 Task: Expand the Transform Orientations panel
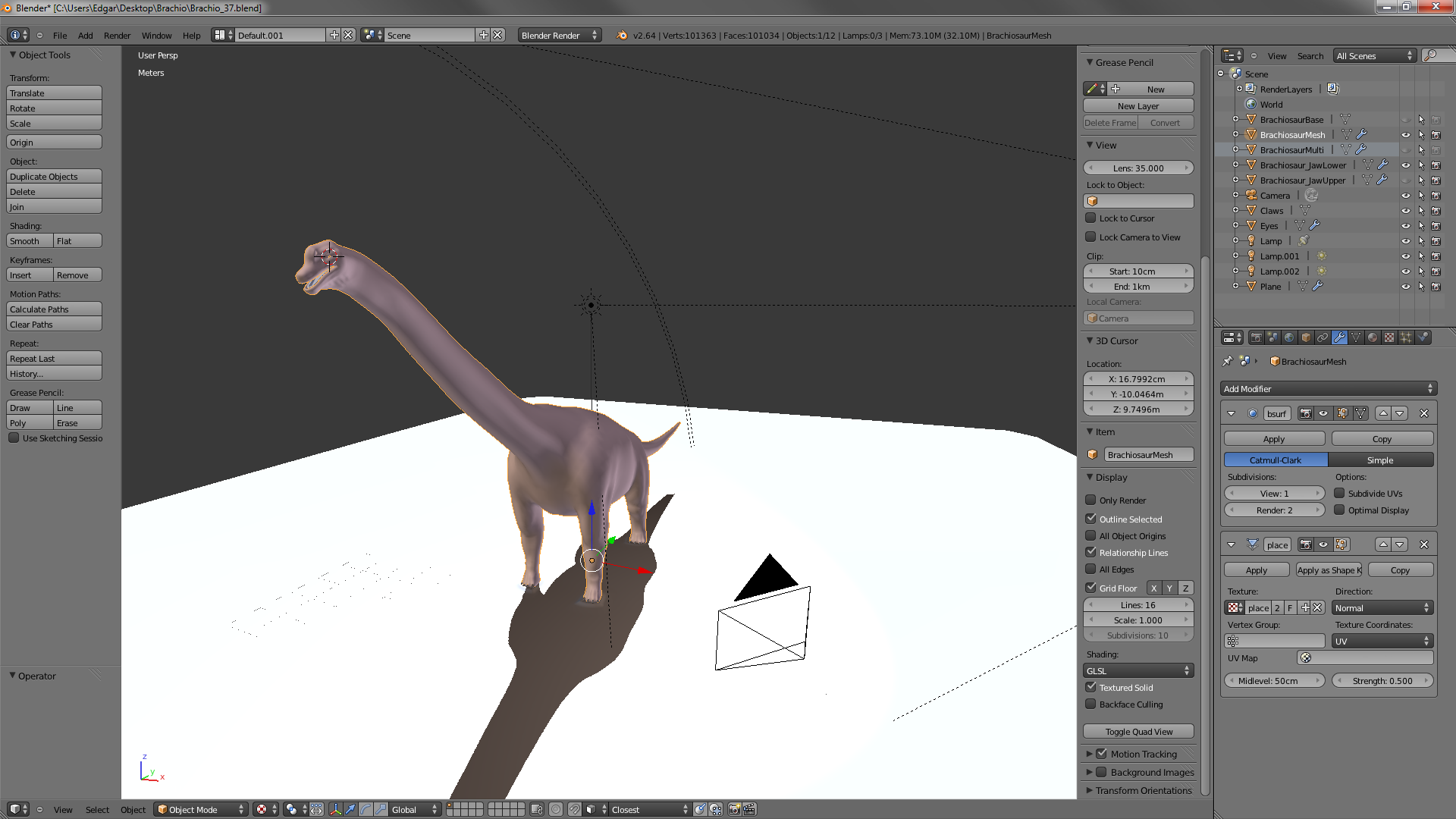tap(1090, 790)
